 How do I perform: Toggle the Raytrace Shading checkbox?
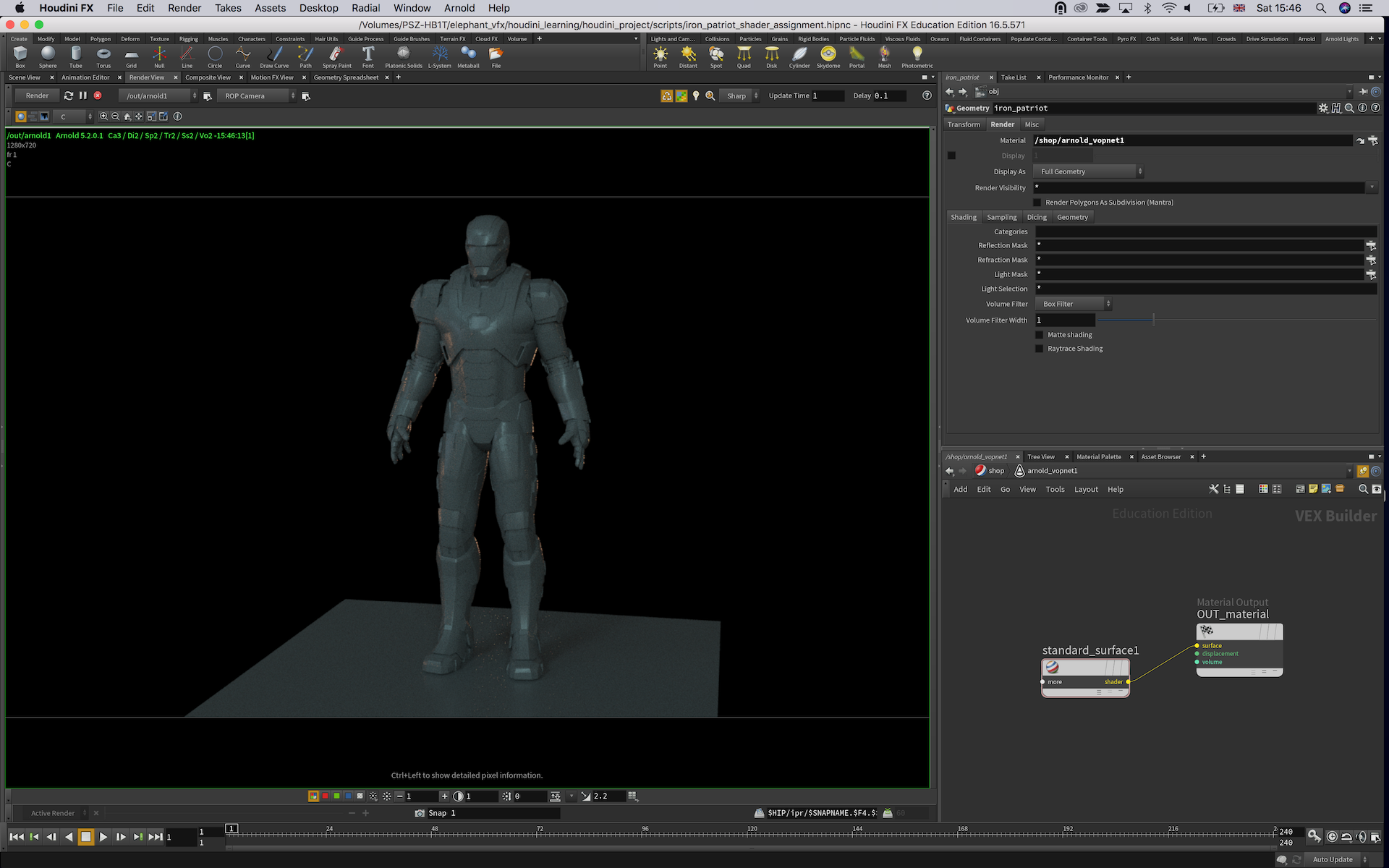tap(1040, 349)
